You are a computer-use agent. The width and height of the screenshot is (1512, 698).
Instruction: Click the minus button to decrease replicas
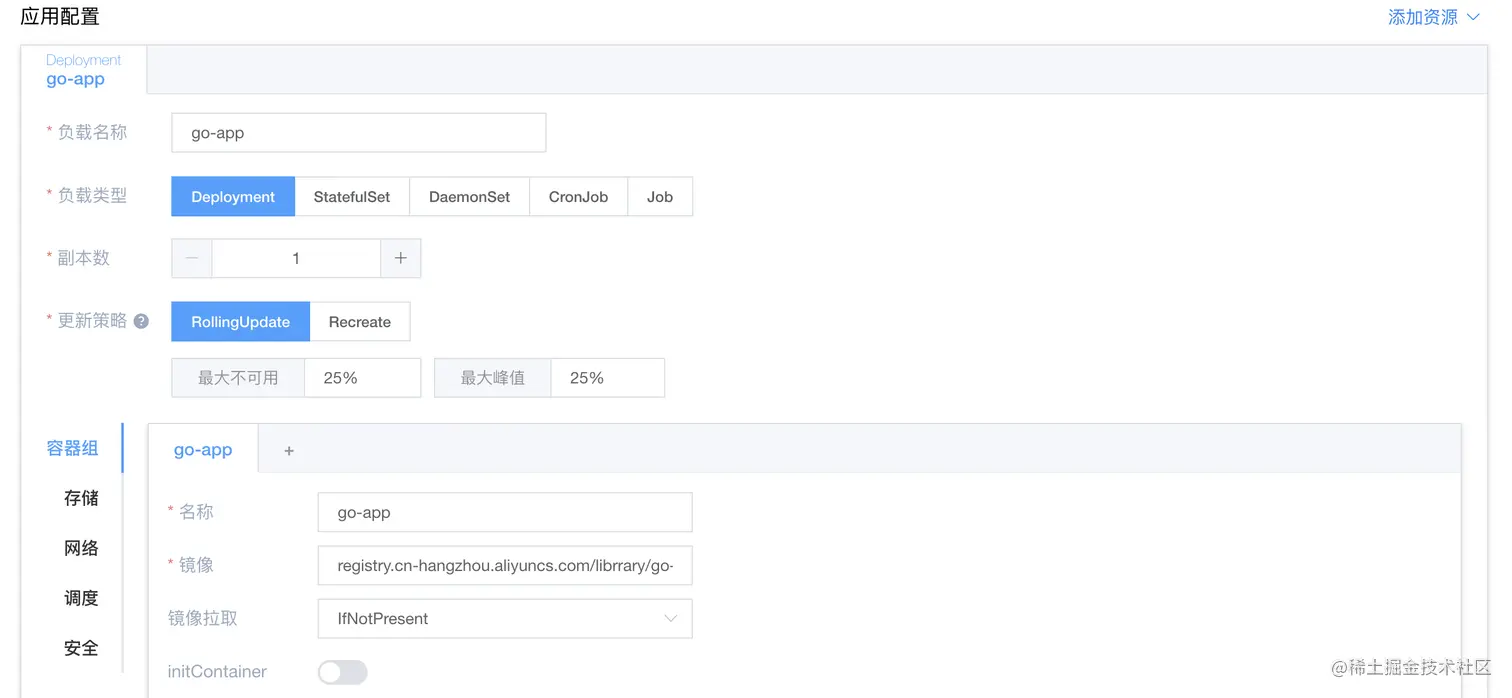[192, 258]
